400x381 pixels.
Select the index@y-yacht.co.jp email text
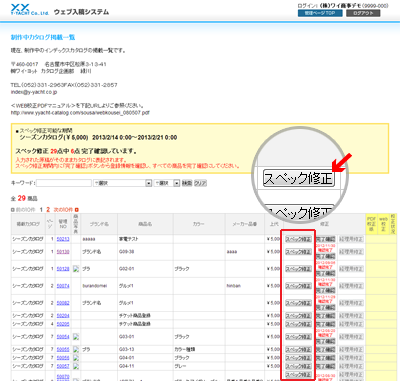[34, 92]
